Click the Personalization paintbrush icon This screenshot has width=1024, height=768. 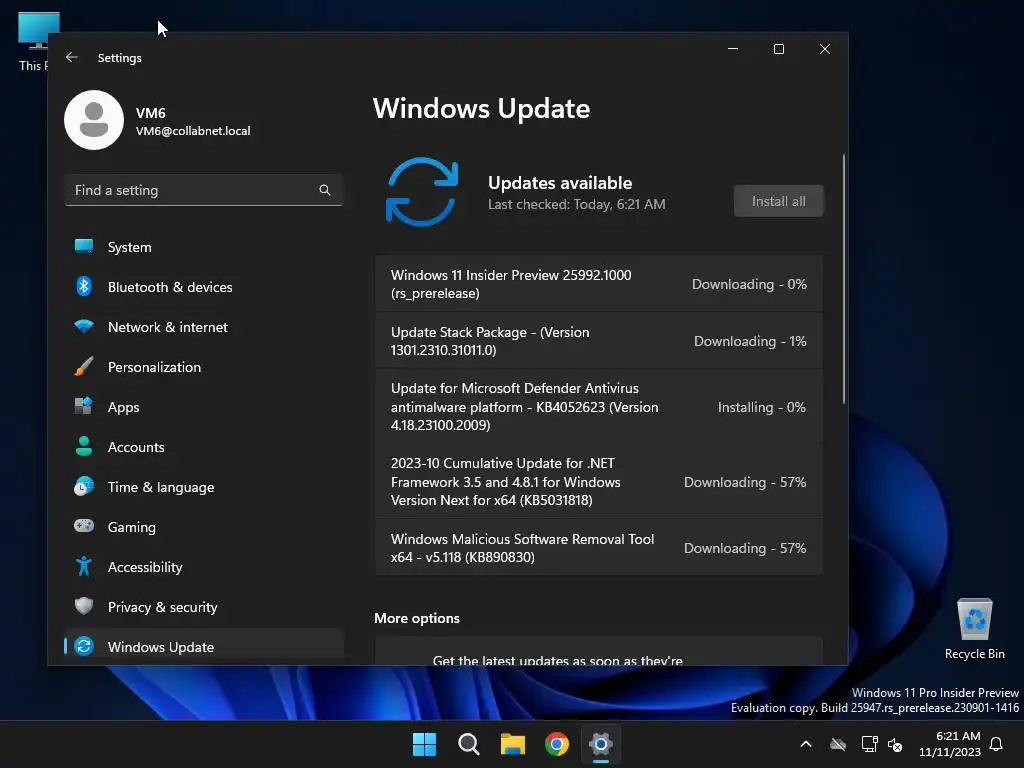click(x=84, y=366)
